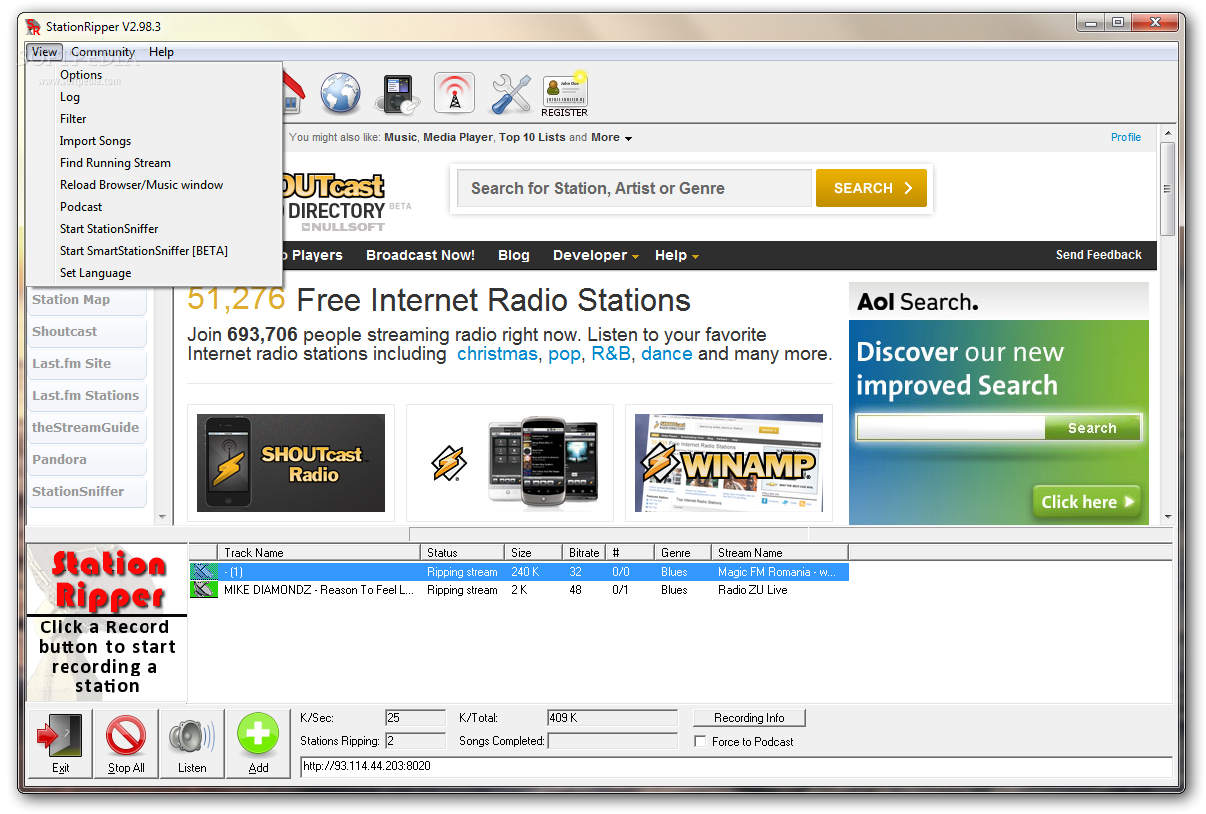Image resolution: width=1206 pixels, height=814 pixels.
Task: Expand the Help dropdown on SHOUTcast navbar
Action: 677,255
